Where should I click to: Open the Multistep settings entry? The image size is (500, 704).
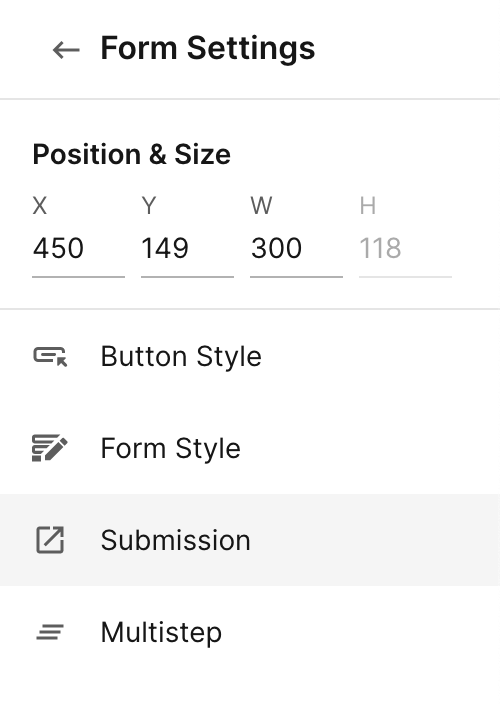[x=250, y=632]
